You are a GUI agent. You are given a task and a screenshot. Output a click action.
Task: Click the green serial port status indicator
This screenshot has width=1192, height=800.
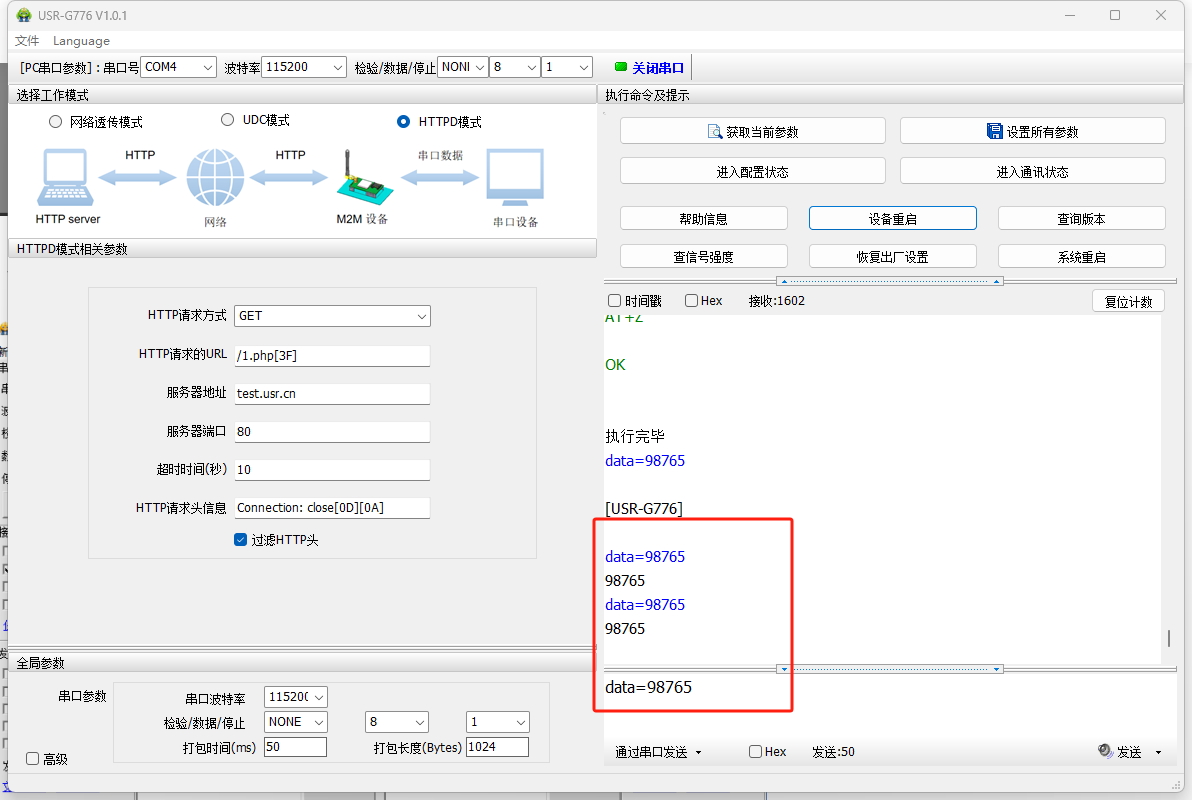tap(620, 67)
